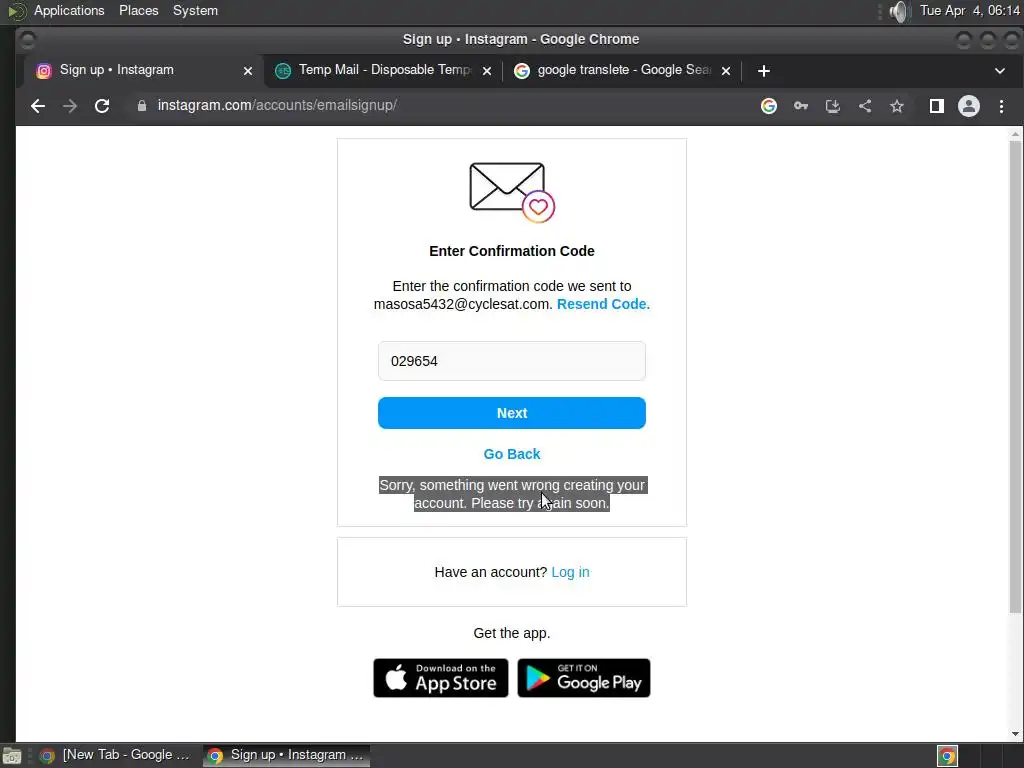Click the volume speaker icon in panel

tap(900, 11)
